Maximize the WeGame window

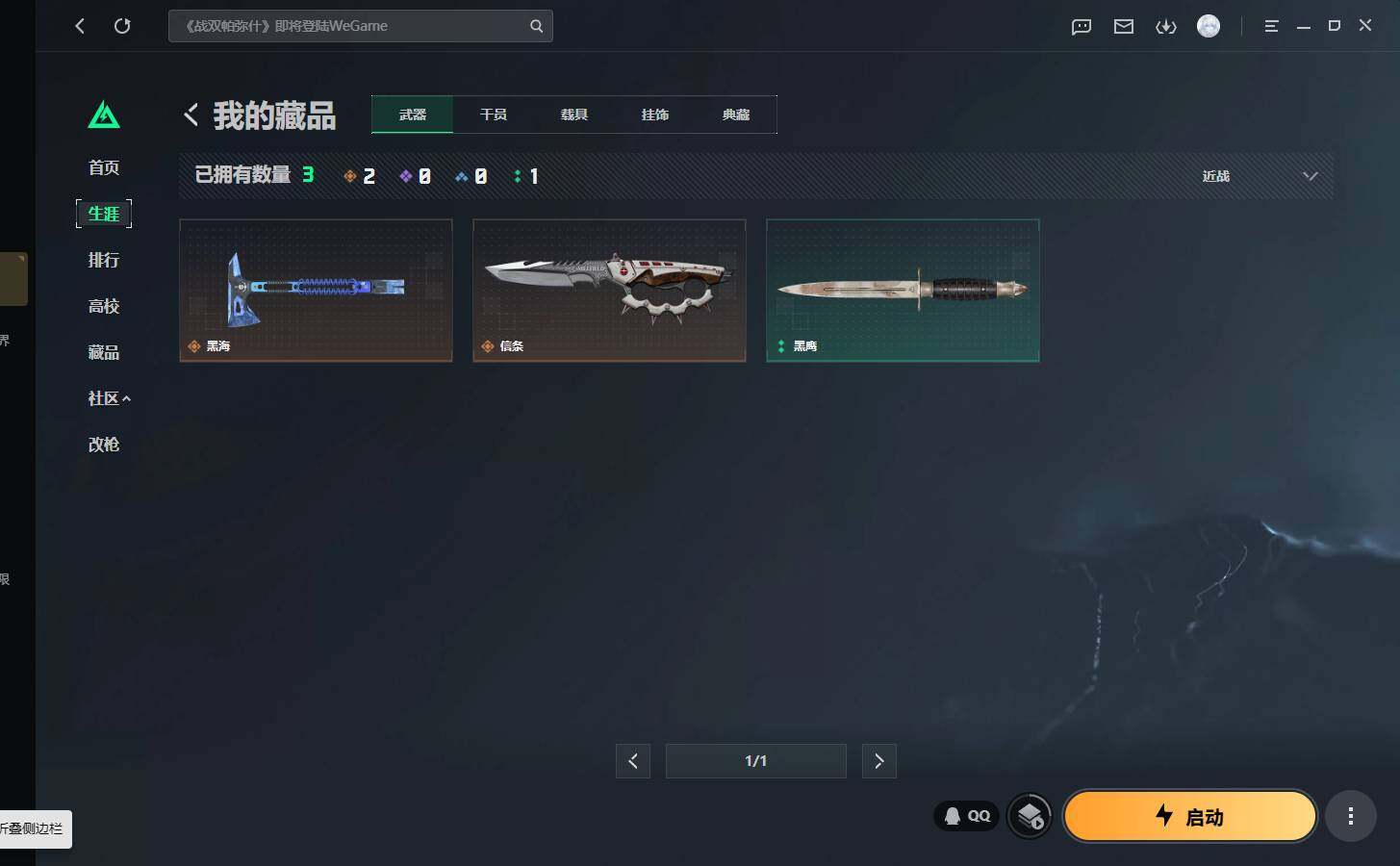pyautogui.click(x=1335, y=26)
